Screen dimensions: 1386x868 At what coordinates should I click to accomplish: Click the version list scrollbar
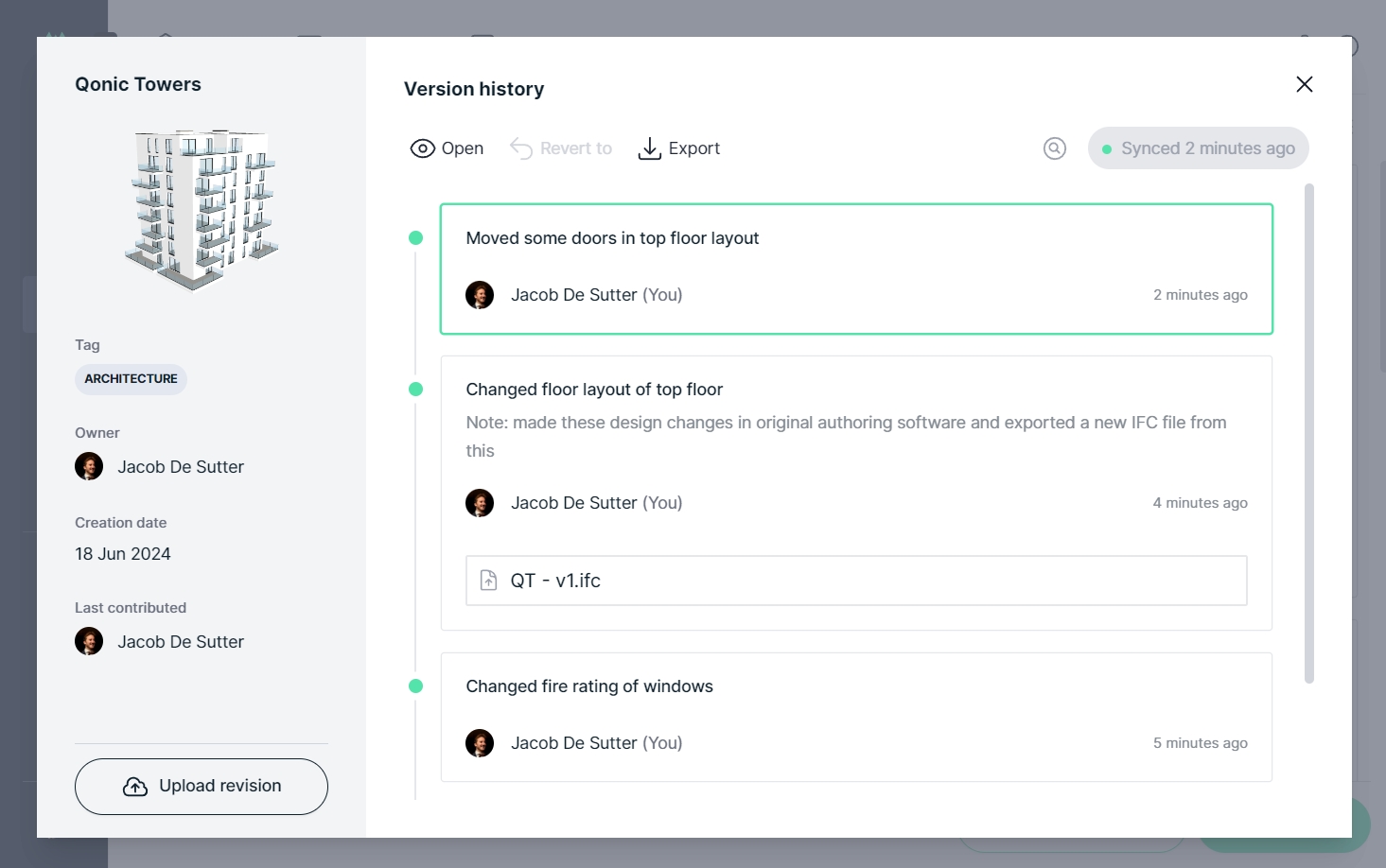[x=1308, y=433]
